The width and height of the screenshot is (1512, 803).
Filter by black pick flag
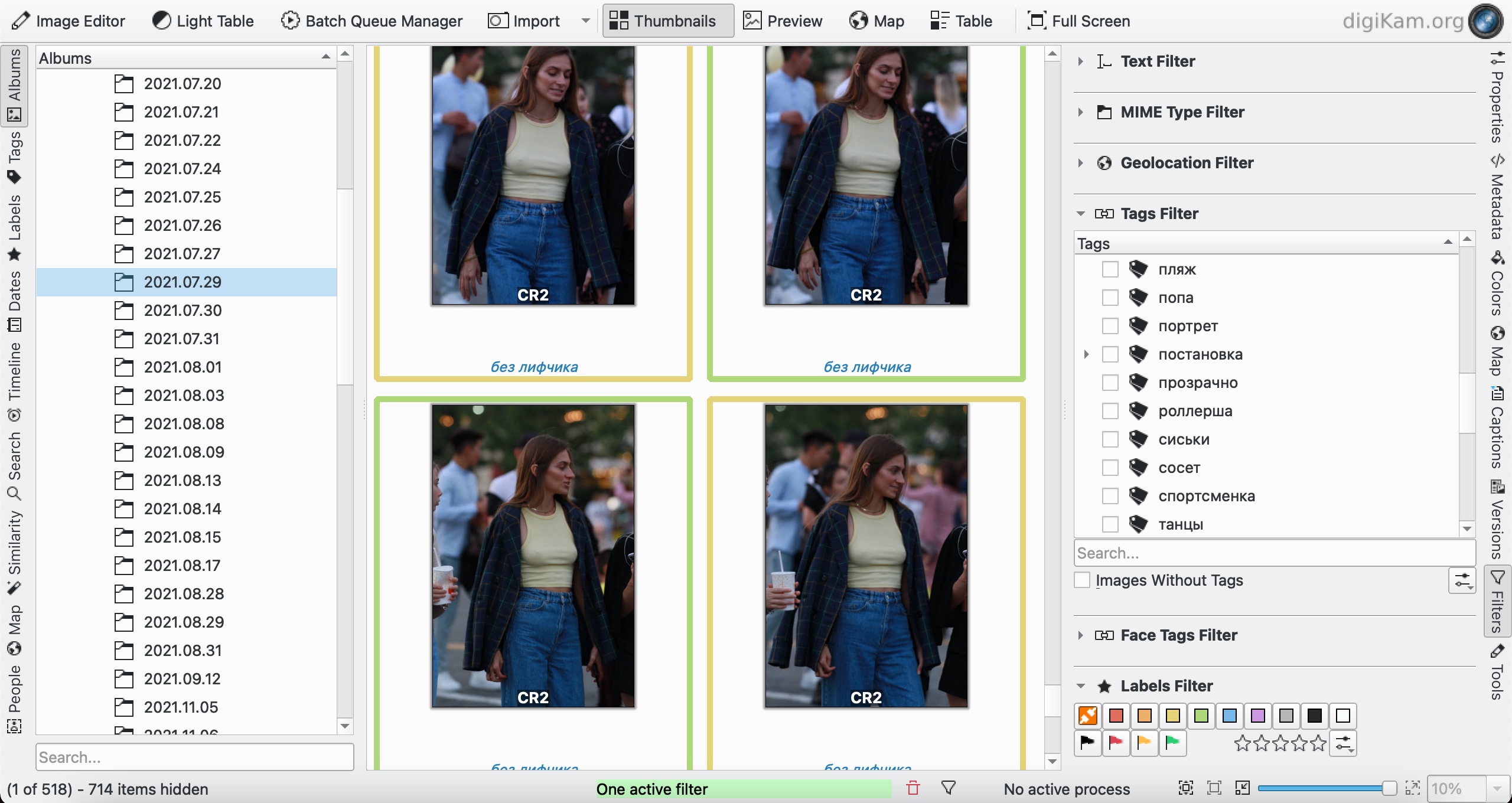click(x=1088, y=743)
